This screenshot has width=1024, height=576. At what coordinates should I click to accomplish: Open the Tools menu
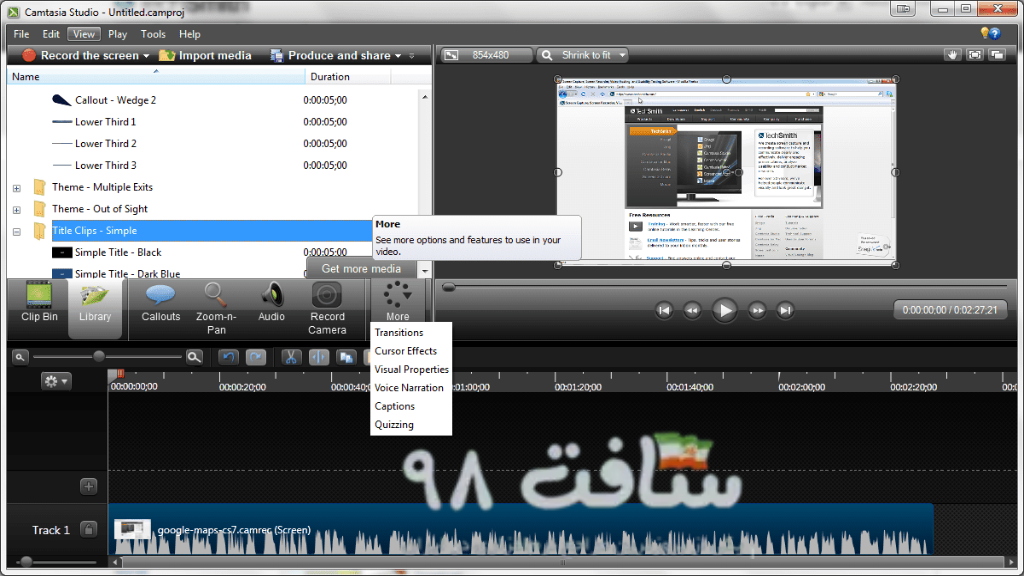[x=153, y=34]
